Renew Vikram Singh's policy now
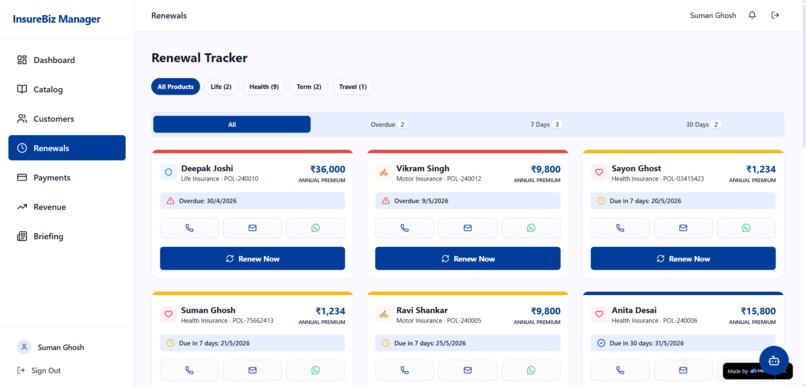 tap(468, 259)
